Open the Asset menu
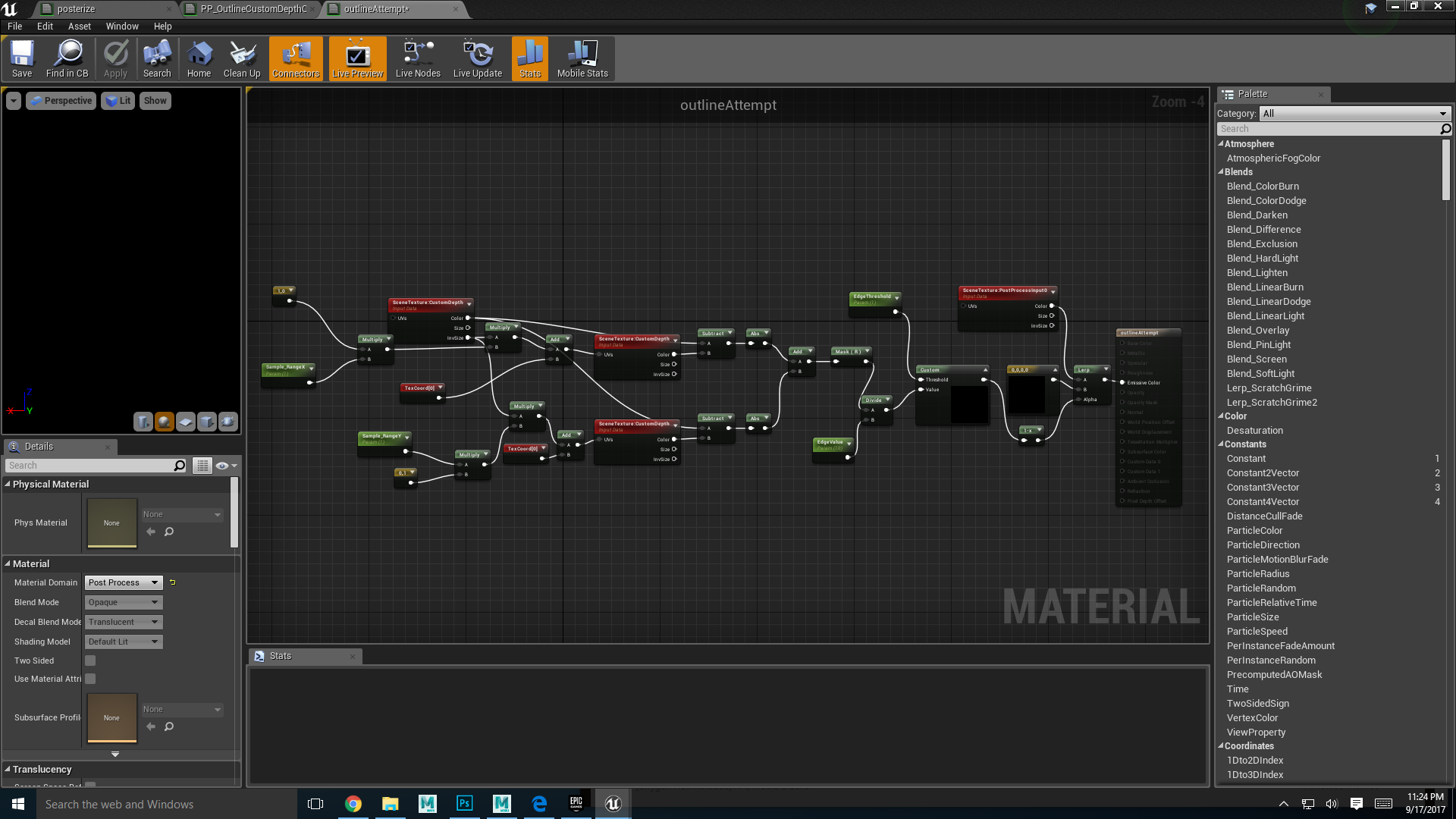The width and height of the screenshot is (1456, 819). coord(79,26)
